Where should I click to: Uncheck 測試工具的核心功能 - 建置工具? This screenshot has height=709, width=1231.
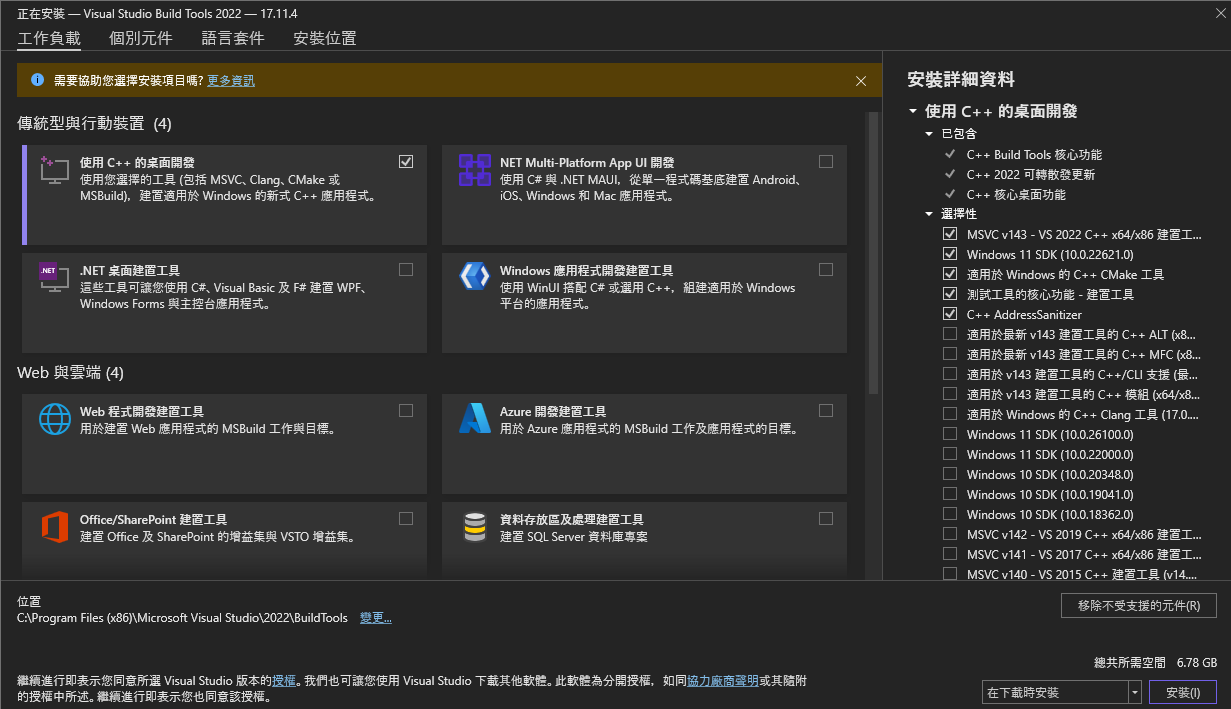950,294
